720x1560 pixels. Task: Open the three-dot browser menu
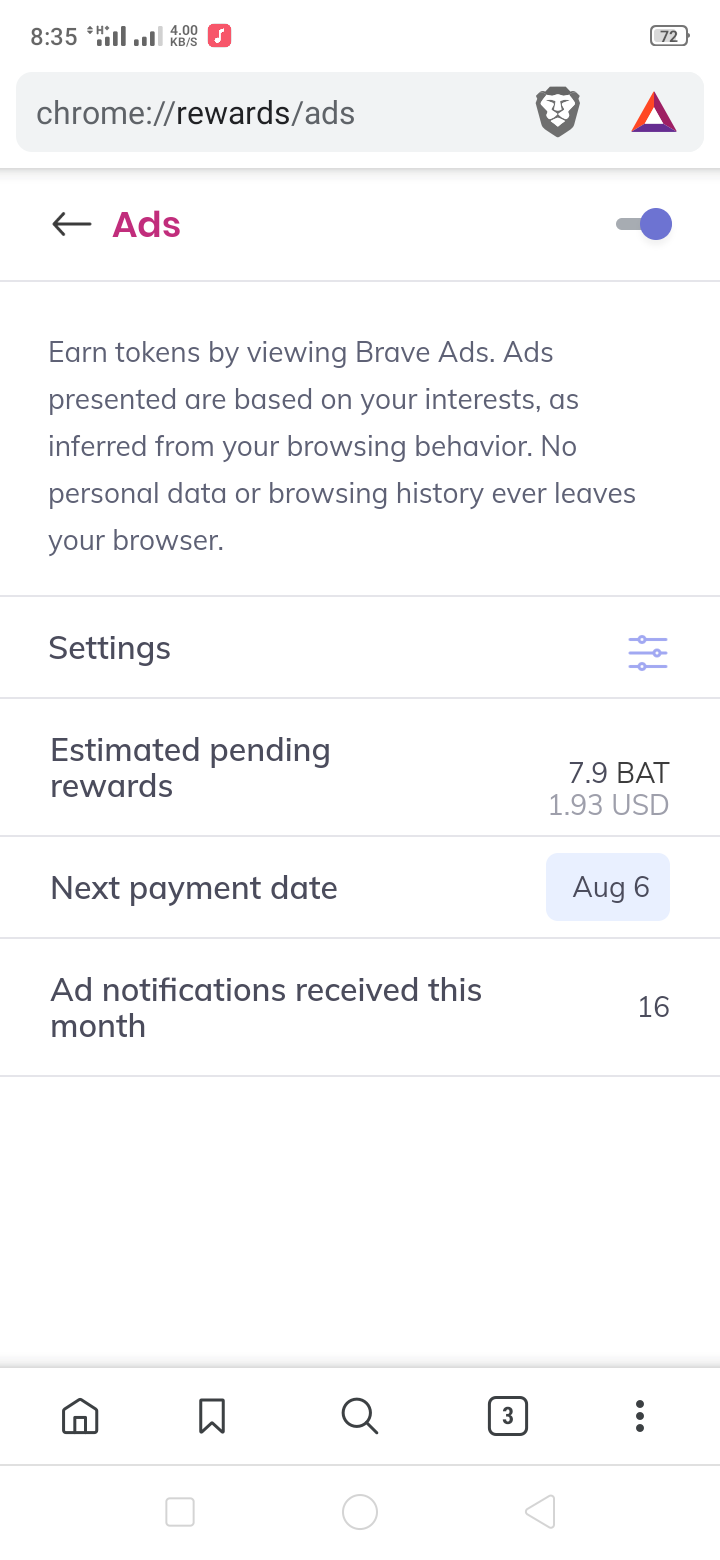pyautogui.click(x=640, y=1415)
